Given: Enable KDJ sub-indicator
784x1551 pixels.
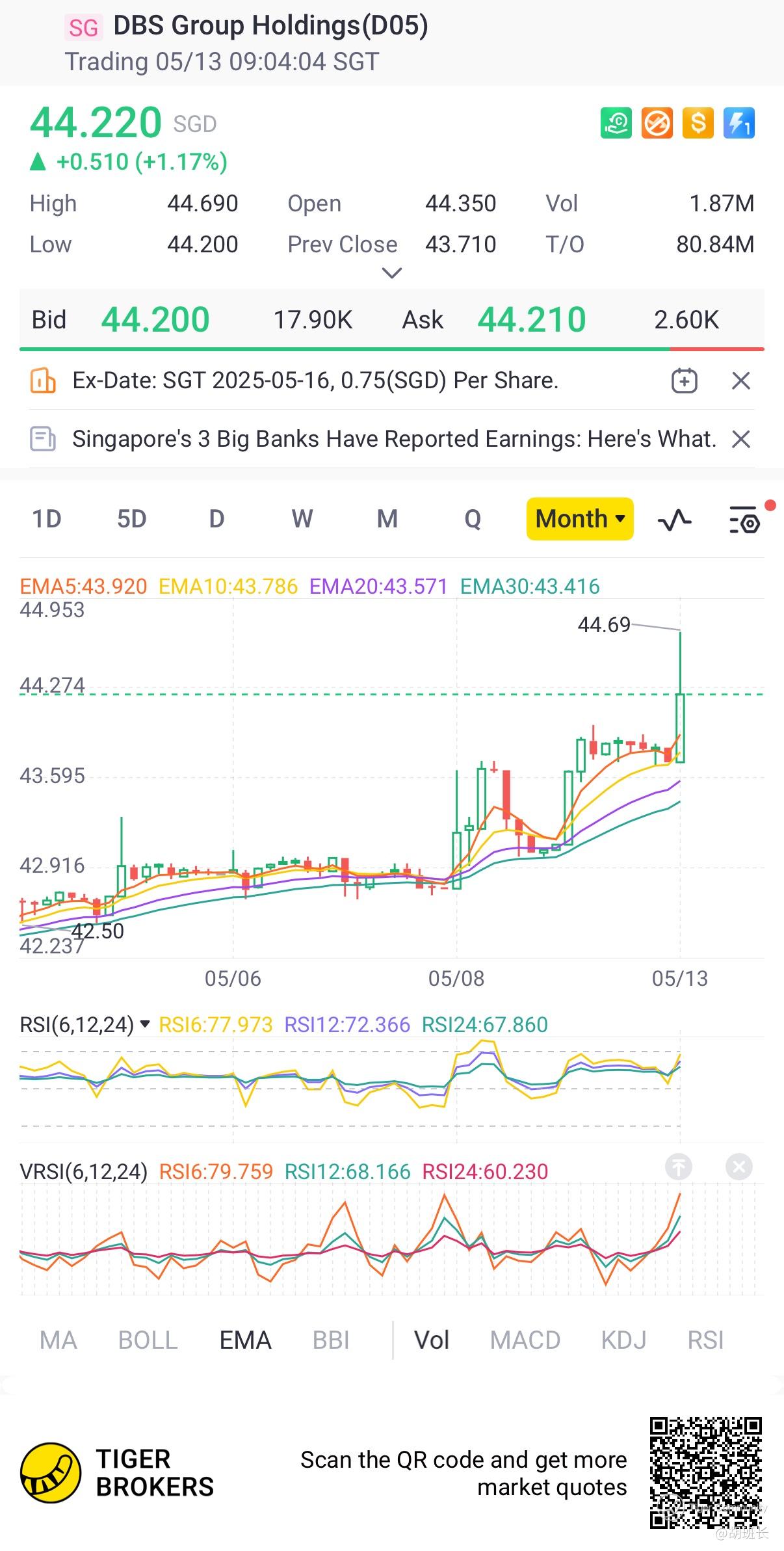Looking at the screenshot, I should [624, 1340].
